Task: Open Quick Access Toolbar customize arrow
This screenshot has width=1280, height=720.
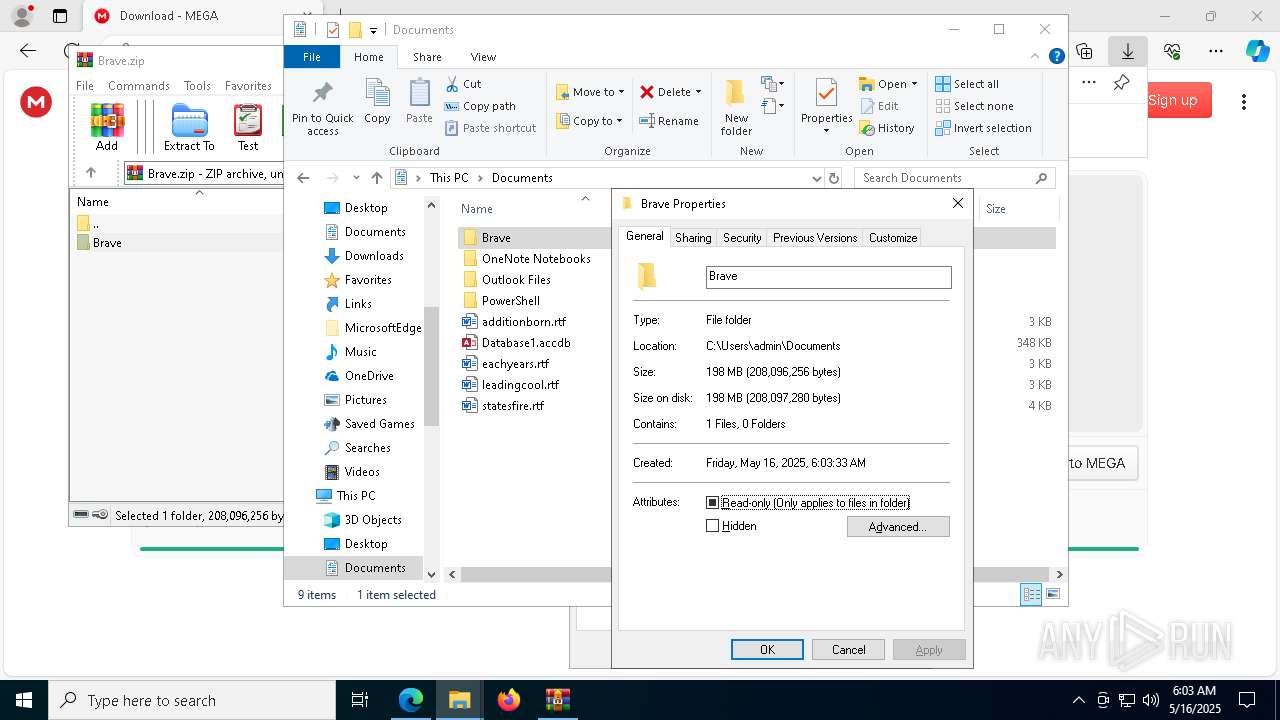Action: point(373,31)
